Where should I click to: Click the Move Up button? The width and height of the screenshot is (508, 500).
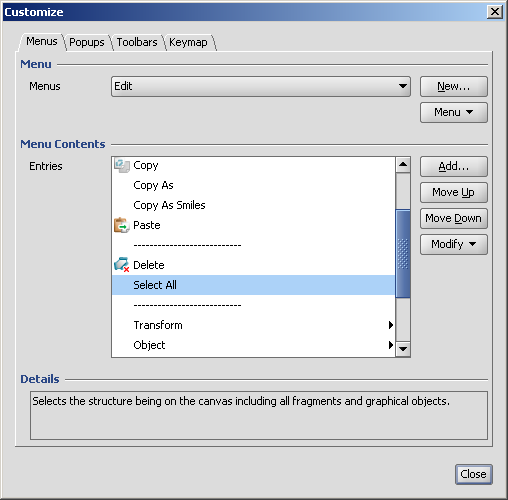click(454, 192)
